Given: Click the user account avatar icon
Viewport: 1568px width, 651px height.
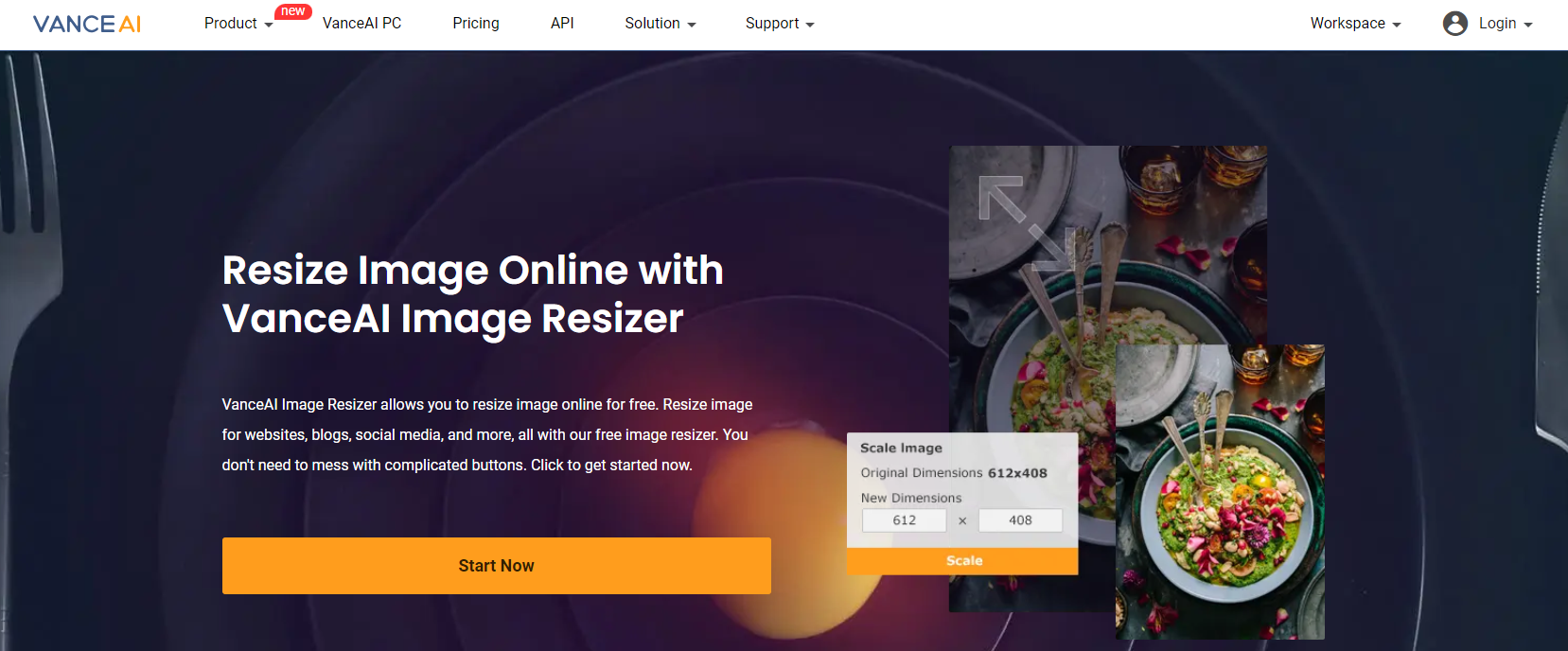Looking at the screenshot, I should [x=1455, y=24].
